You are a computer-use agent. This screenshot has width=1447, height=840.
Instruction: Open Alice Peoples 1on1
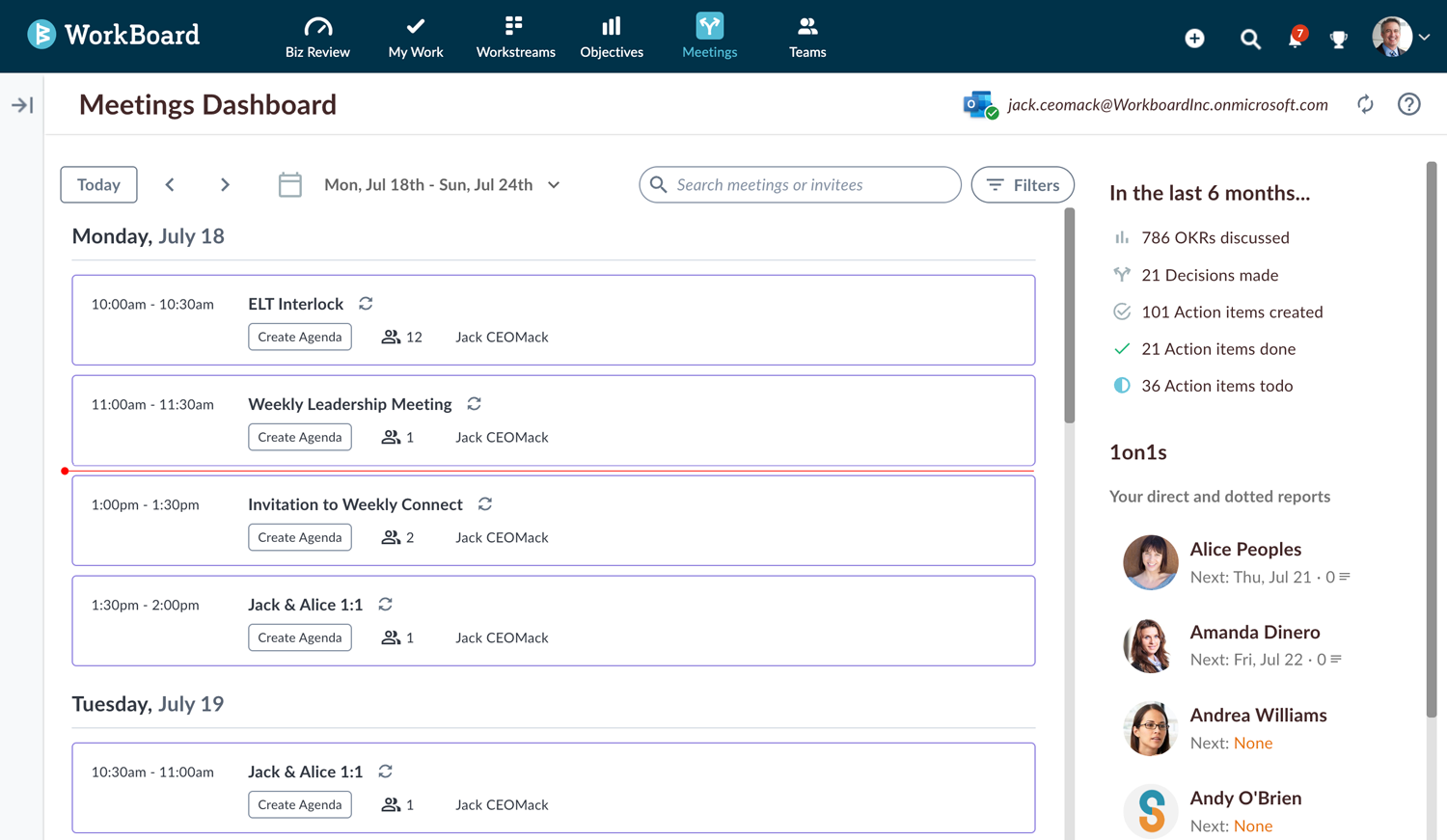(x=1245, y=549)
